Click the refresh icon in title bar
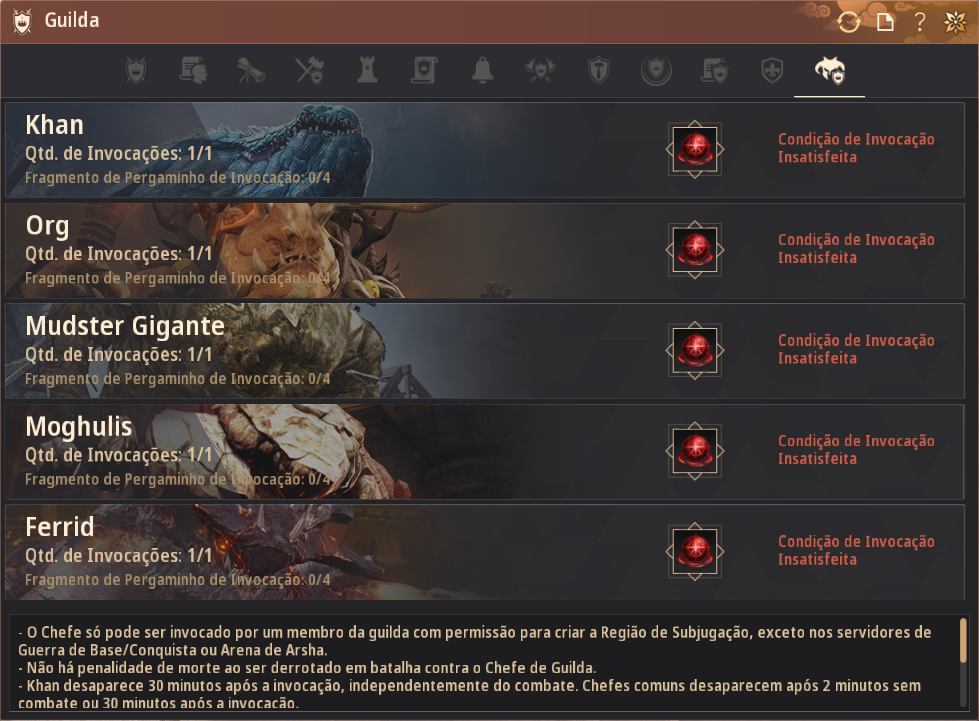 (849, 22)
